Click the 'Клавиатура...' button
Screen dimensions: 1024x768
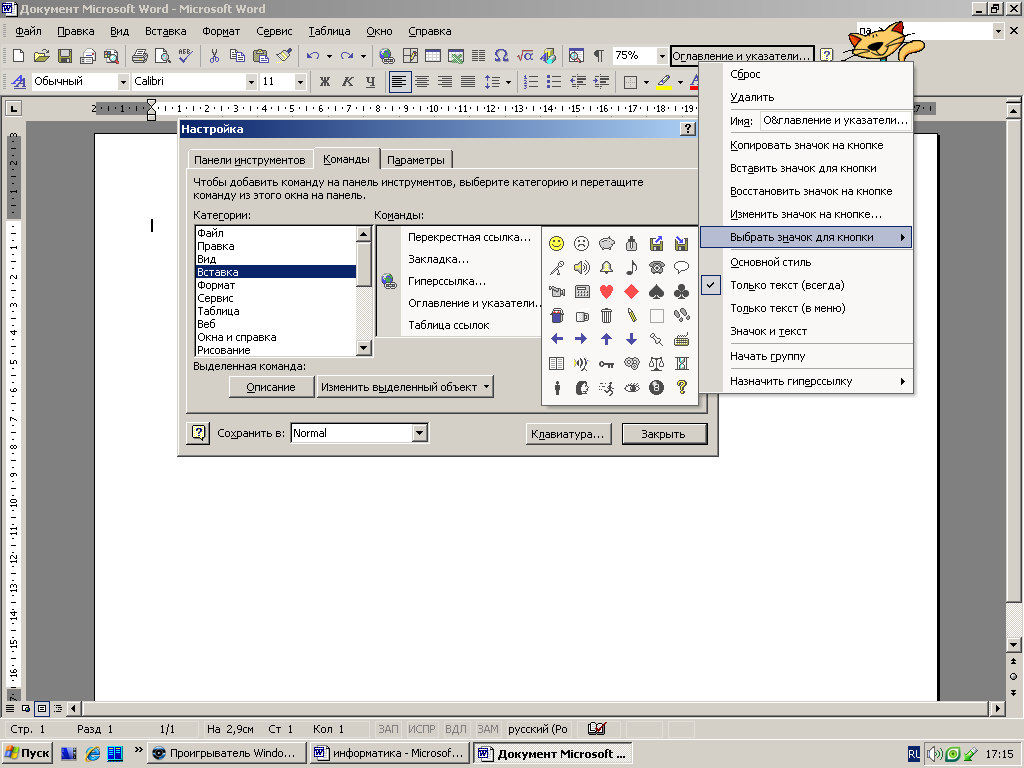[x=568, y=434]
